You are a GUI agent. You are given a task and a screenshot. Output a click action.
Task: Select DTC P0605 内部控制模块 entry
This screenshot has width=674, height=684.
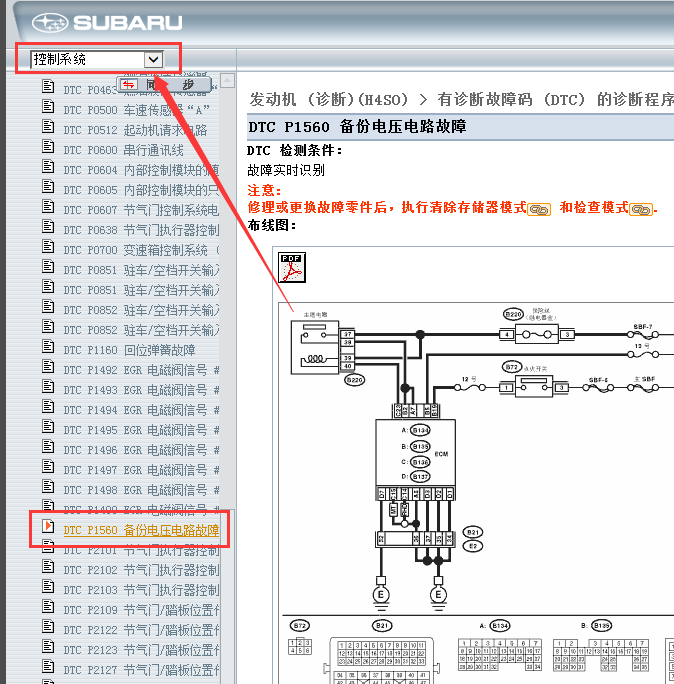click(x=141, y=190)
